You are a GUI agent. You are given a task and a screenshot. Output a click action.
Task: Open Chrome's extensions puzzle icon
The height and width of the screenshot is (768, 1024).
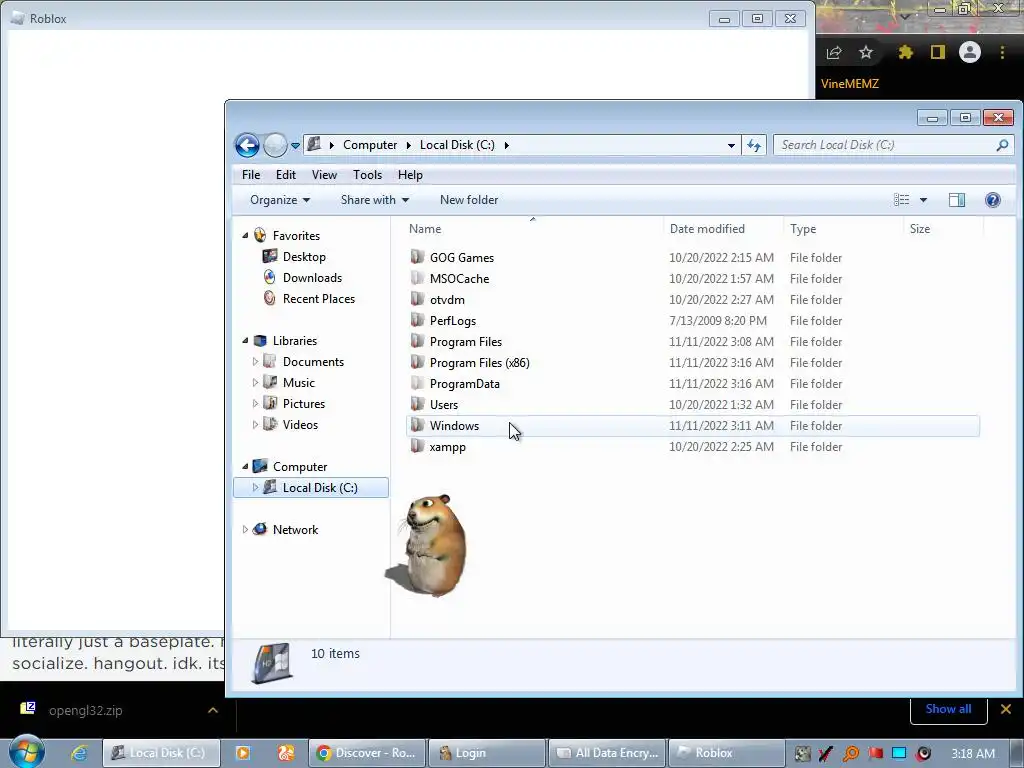click(905, 52)
